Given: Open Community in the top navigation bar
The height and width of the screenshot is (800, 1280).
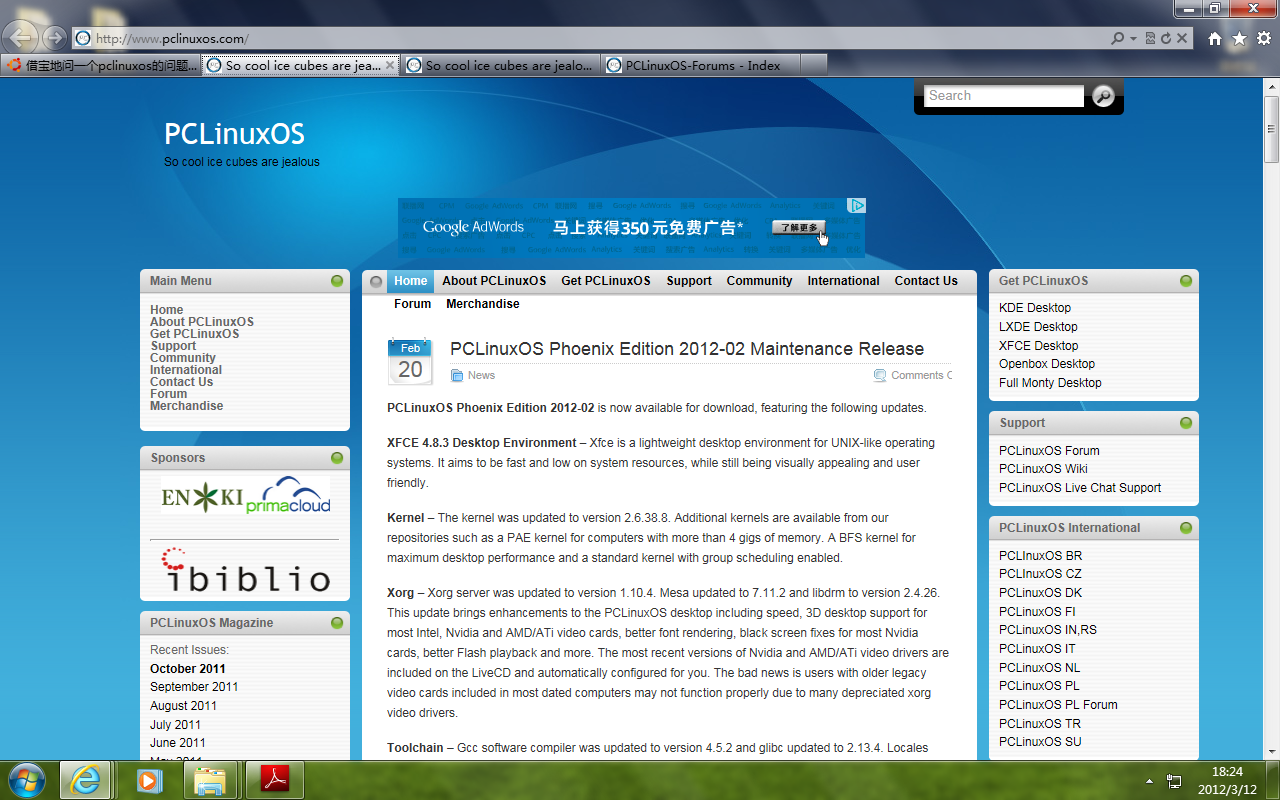Looking at the screenshot, I should 759,281.
